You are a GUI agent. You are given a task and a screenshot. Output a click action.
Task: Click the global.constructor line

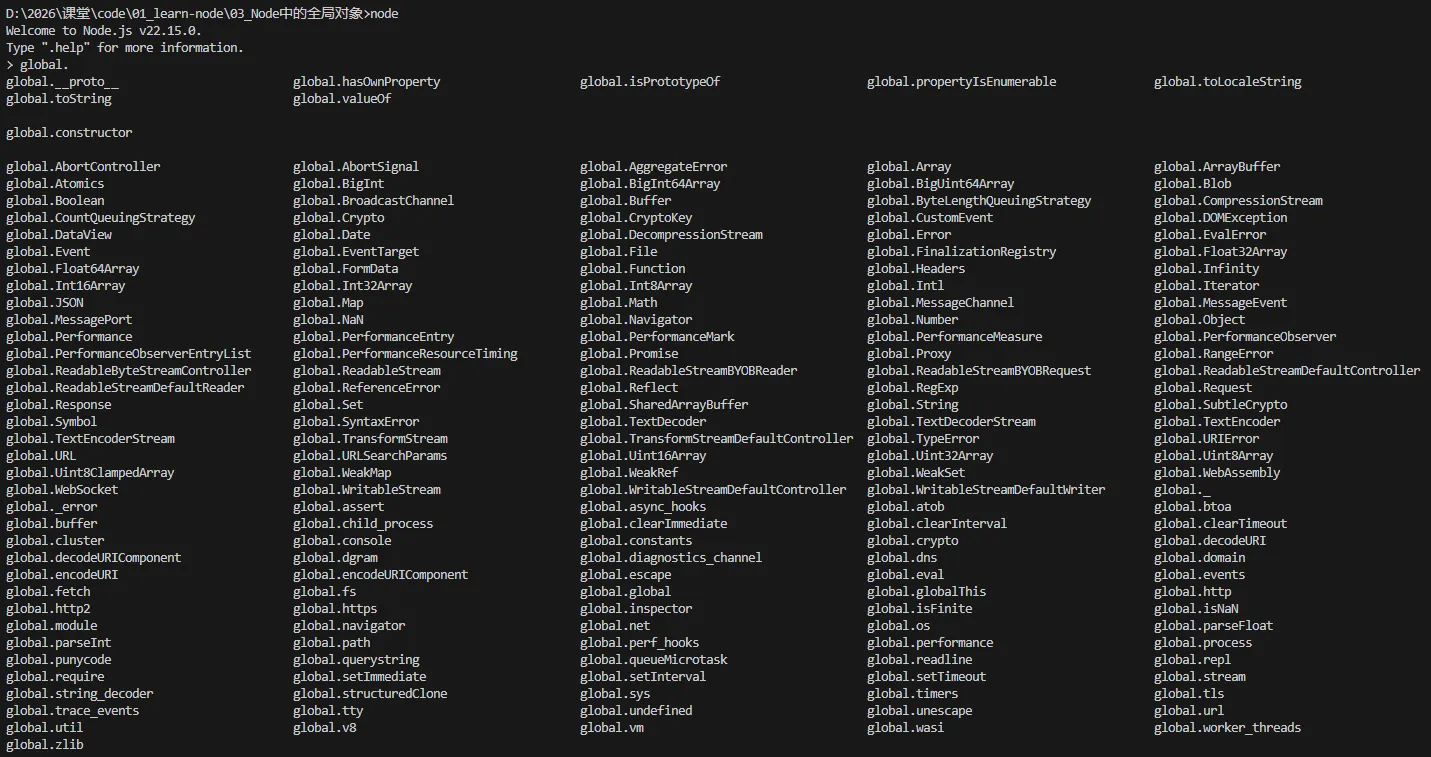pos(69,133)
